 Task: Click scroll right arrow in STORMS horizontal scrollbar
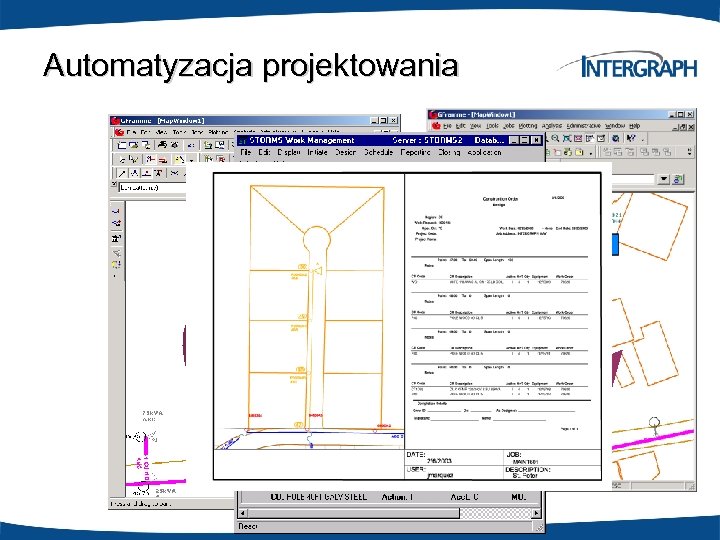(536, 513)
